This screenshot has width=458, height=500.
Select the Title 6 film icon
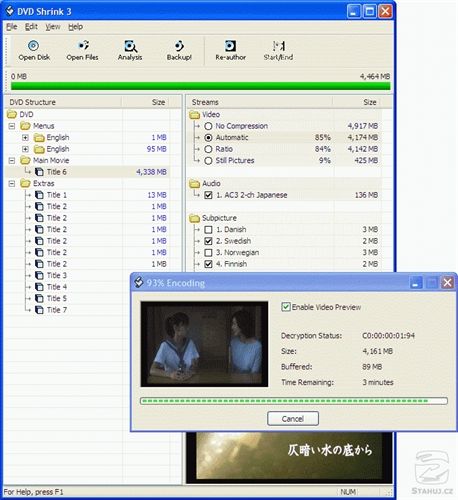pyautogui.click(x=39, y=172)
